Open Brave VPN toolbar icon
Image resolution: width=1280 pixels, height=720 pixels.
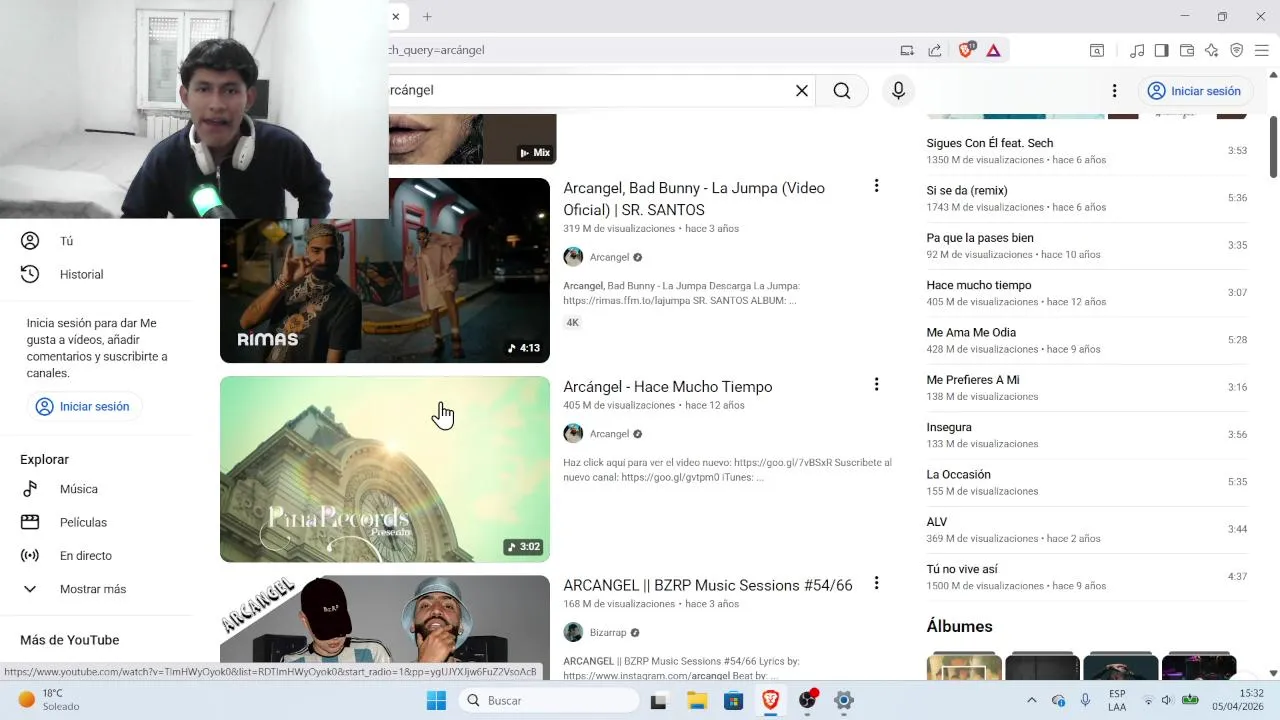coord(1237,50)
